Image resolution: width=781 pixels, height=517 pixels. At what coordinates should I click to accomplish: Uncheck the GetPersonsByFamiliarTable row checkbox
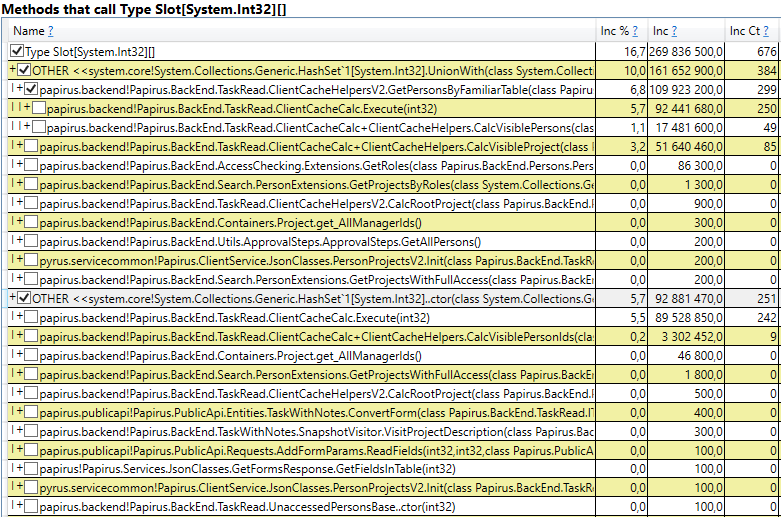pyautogui.click(x=31, y=89)
